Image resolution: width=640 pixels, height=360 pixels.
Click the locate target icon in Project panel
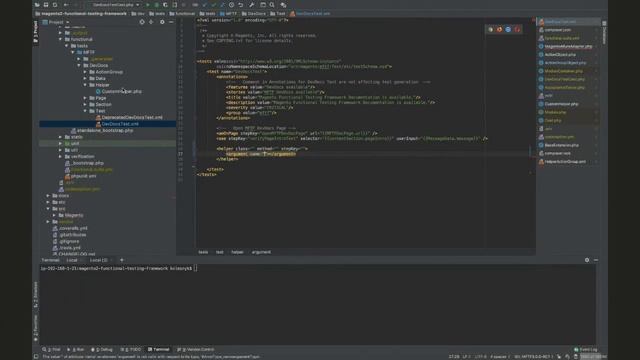coord(142,22)
